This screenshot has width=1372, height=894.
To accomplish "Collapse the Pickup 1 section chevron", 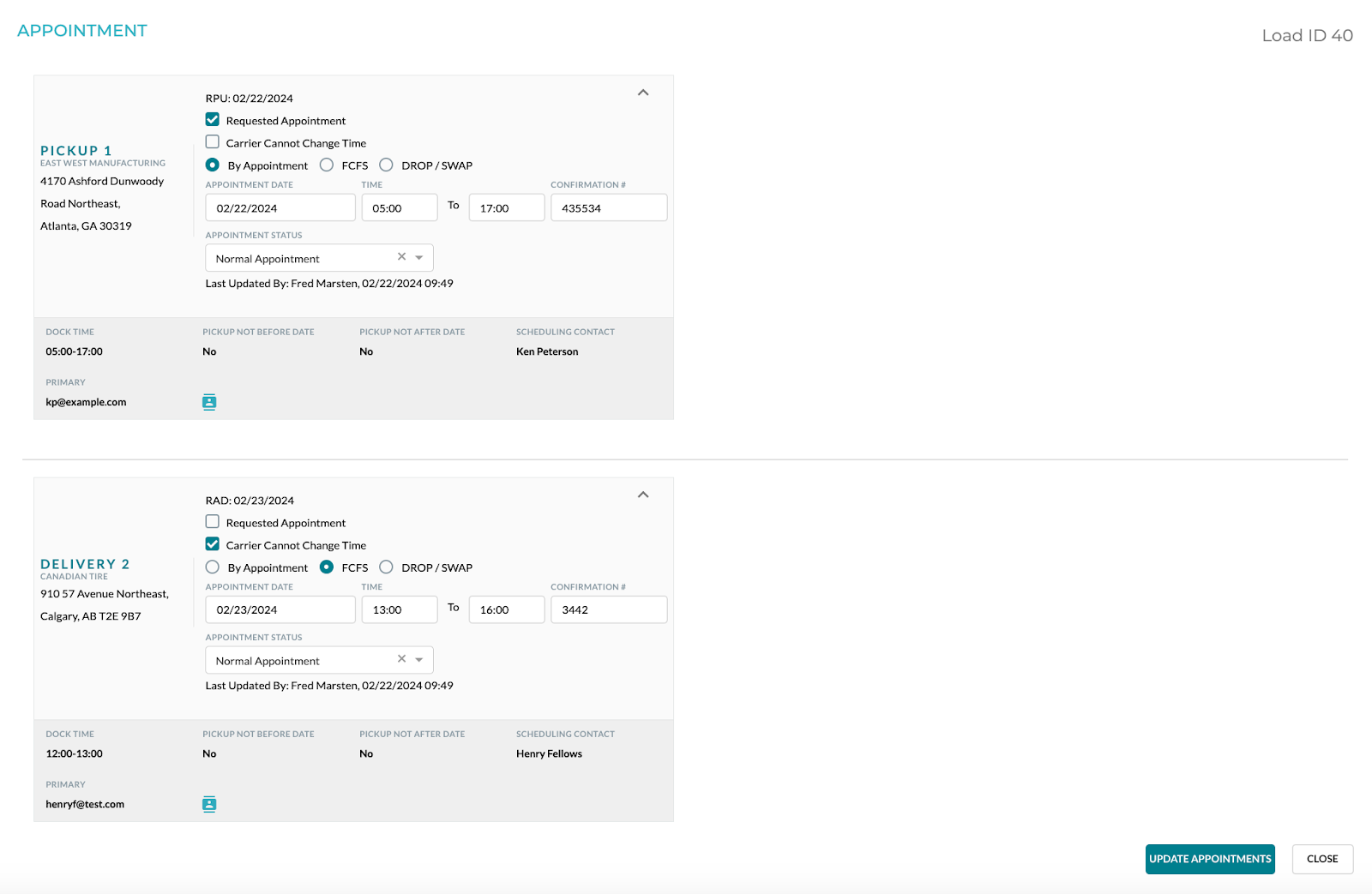I will [x=643, y=93].
